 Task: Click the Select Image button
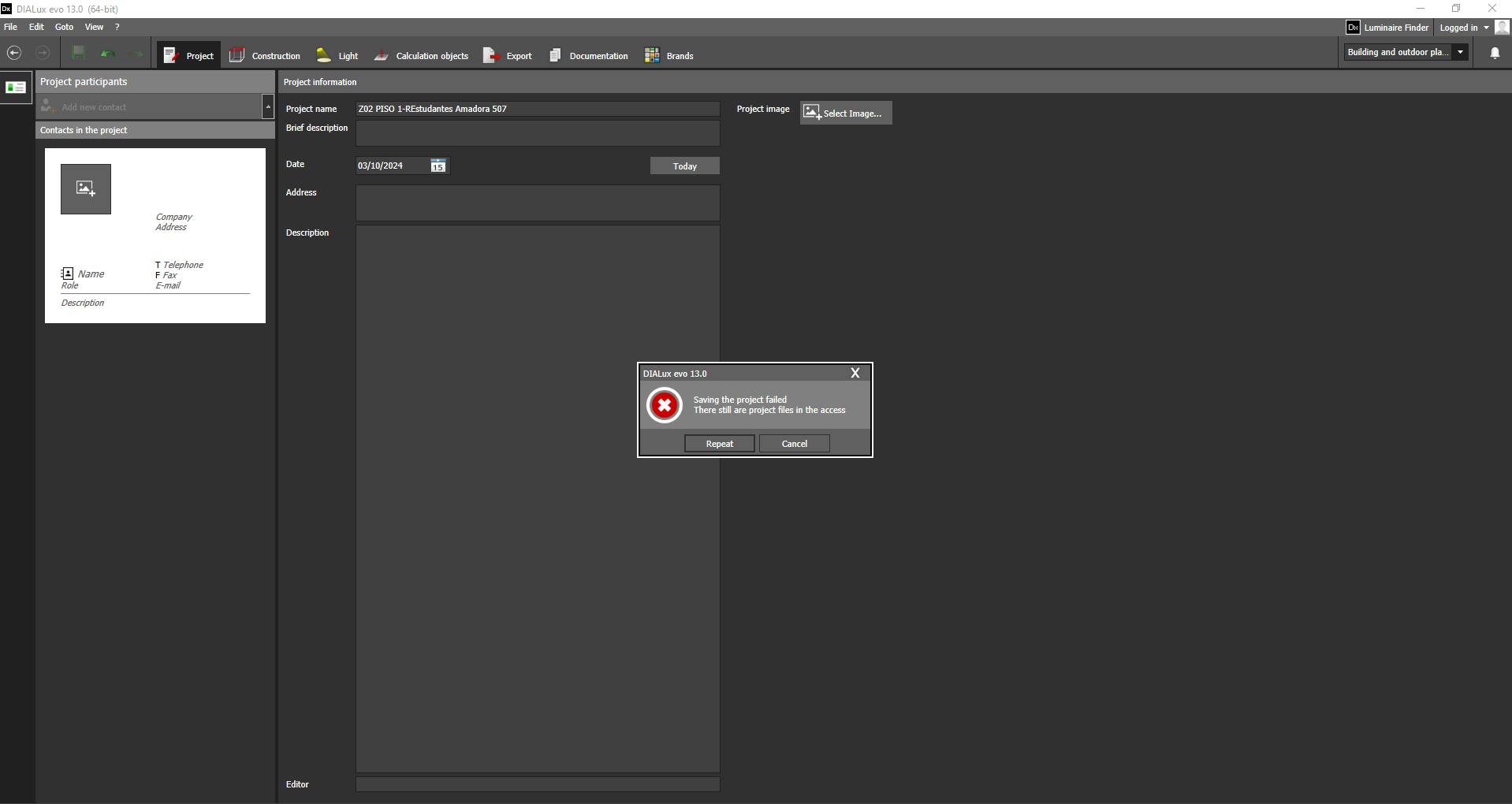coord(846,113)
